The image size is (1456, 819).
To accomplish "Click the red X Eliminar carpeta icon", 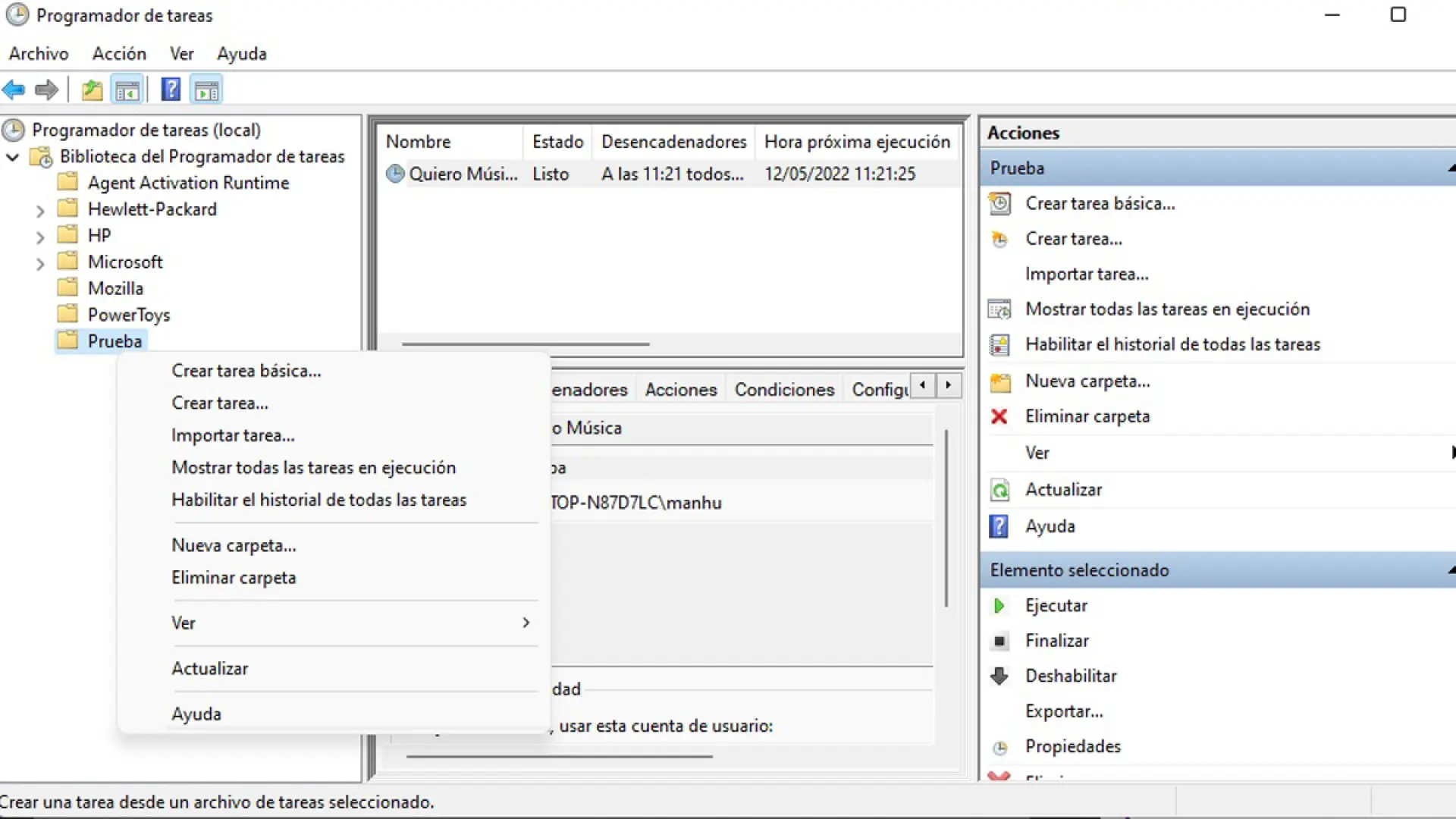I will [x=999, y=416].
